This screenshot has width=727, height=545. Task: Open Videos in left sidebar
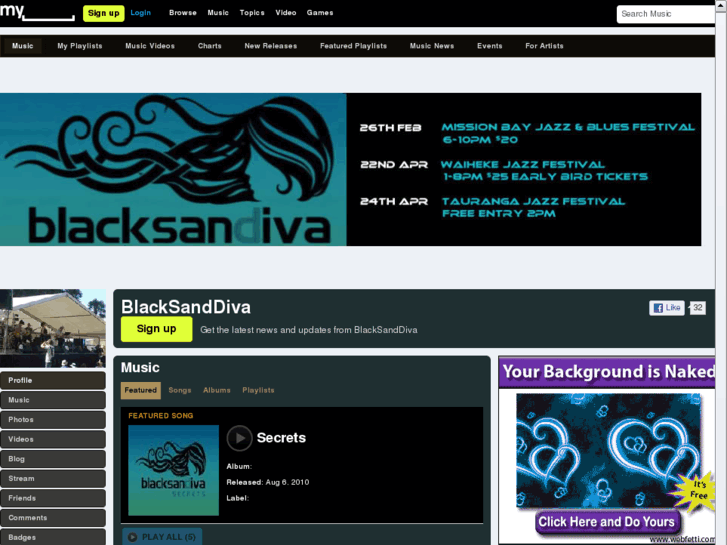point(53,439)
